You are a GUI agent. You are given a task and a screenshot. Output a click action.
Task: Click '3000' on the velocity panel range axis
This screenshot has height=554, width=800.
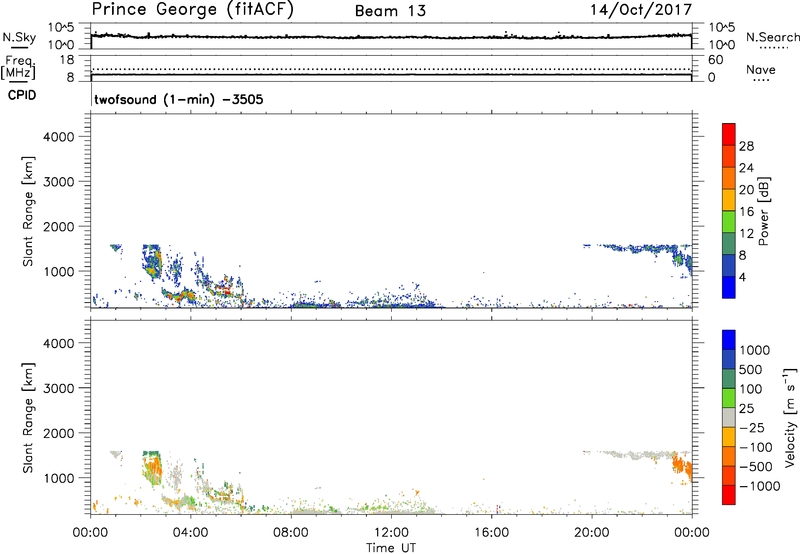[59, 388]
